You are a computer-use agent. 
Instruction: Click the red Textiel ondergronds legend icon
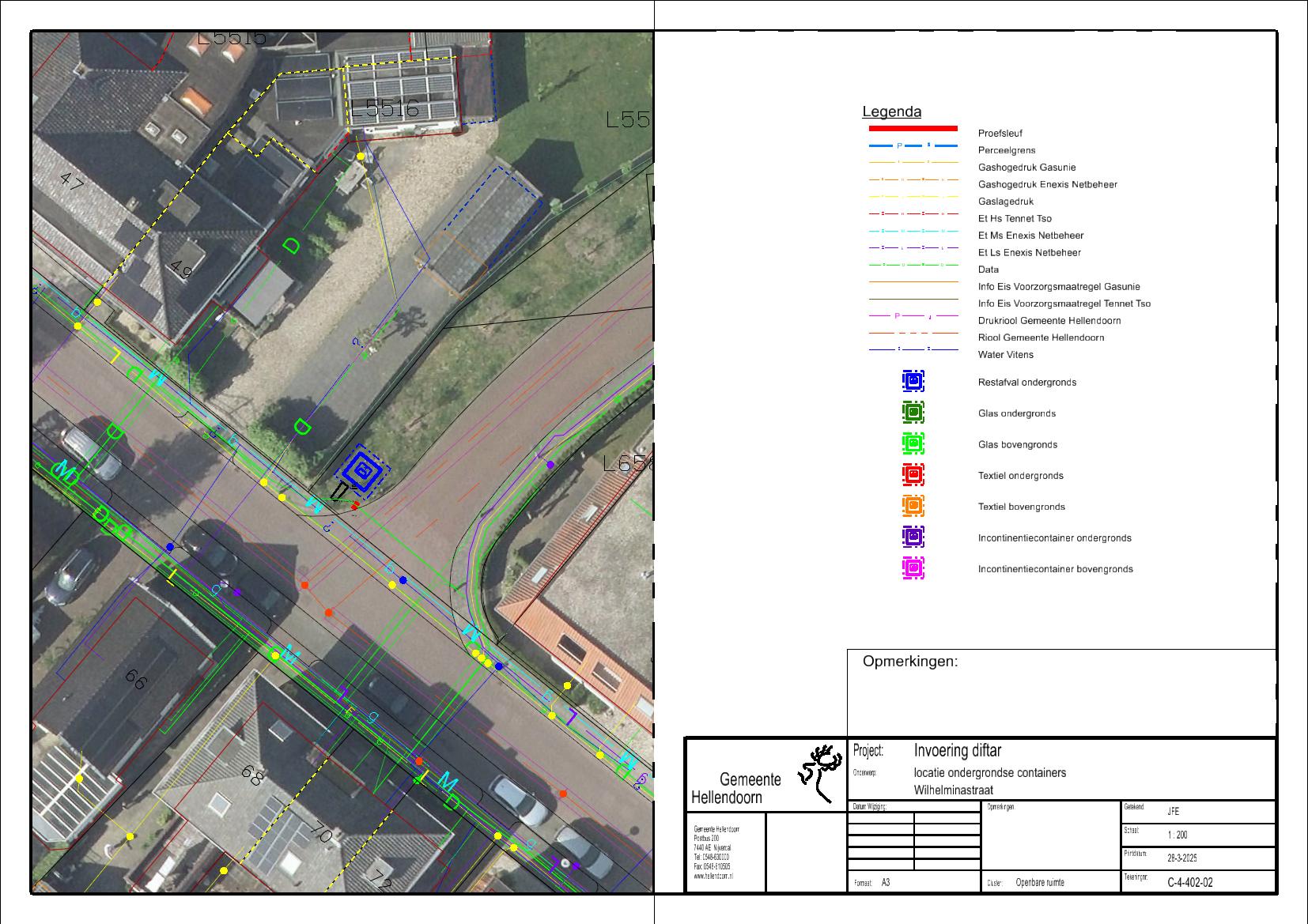click(x=913, y=475)
